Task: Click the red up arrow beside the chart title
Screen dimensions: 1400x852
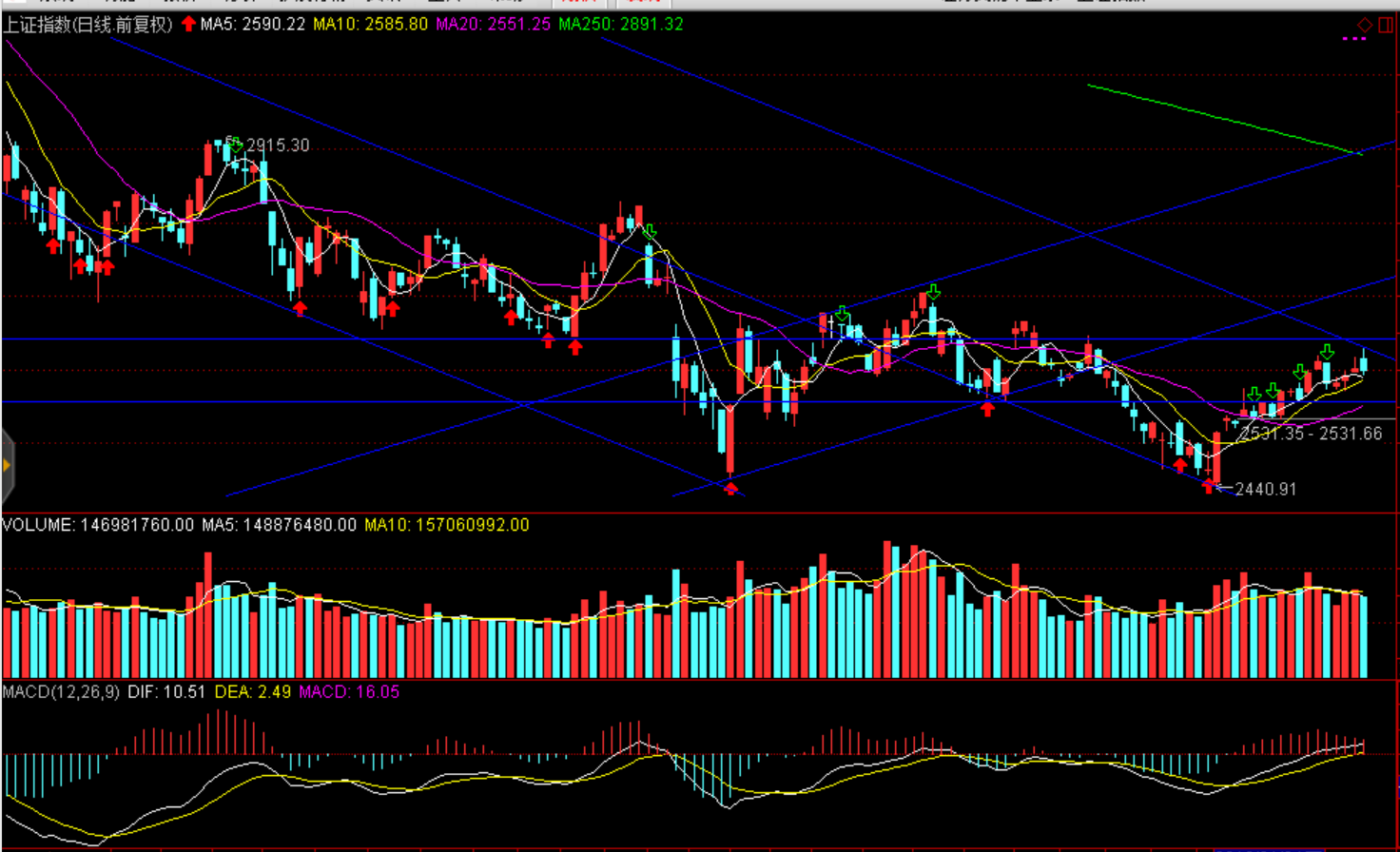Action: [188, 24]
